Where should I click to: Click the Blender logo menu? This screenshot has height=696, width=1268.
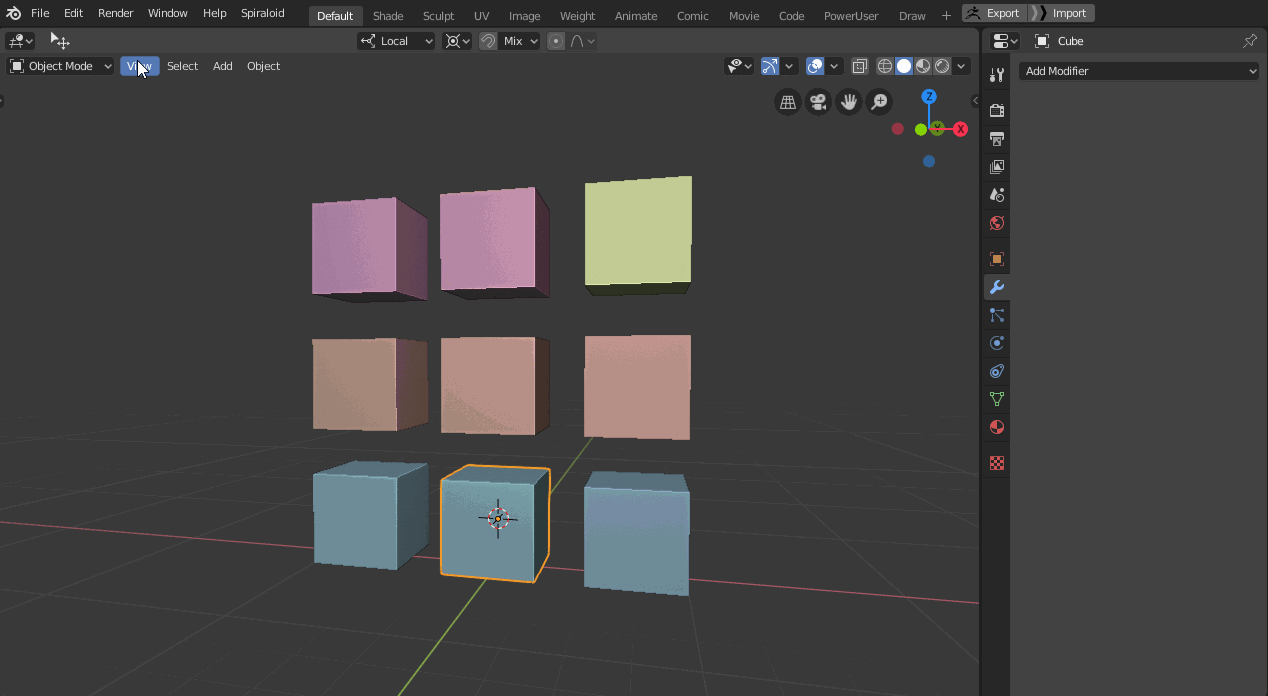click(13, 13)
